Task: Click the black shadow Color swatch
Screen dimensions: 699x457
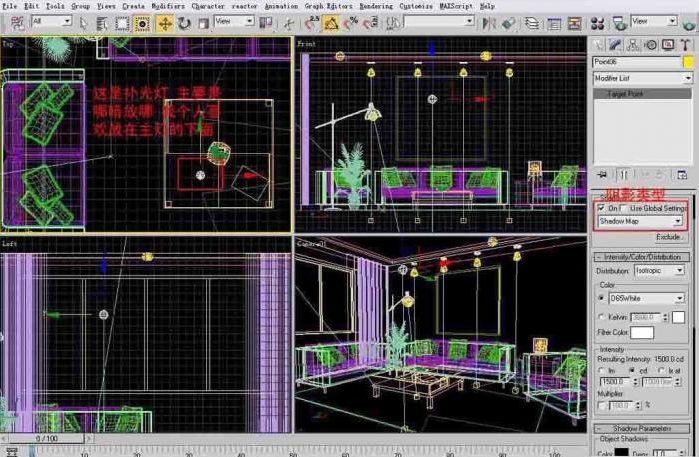Action: 621,453
